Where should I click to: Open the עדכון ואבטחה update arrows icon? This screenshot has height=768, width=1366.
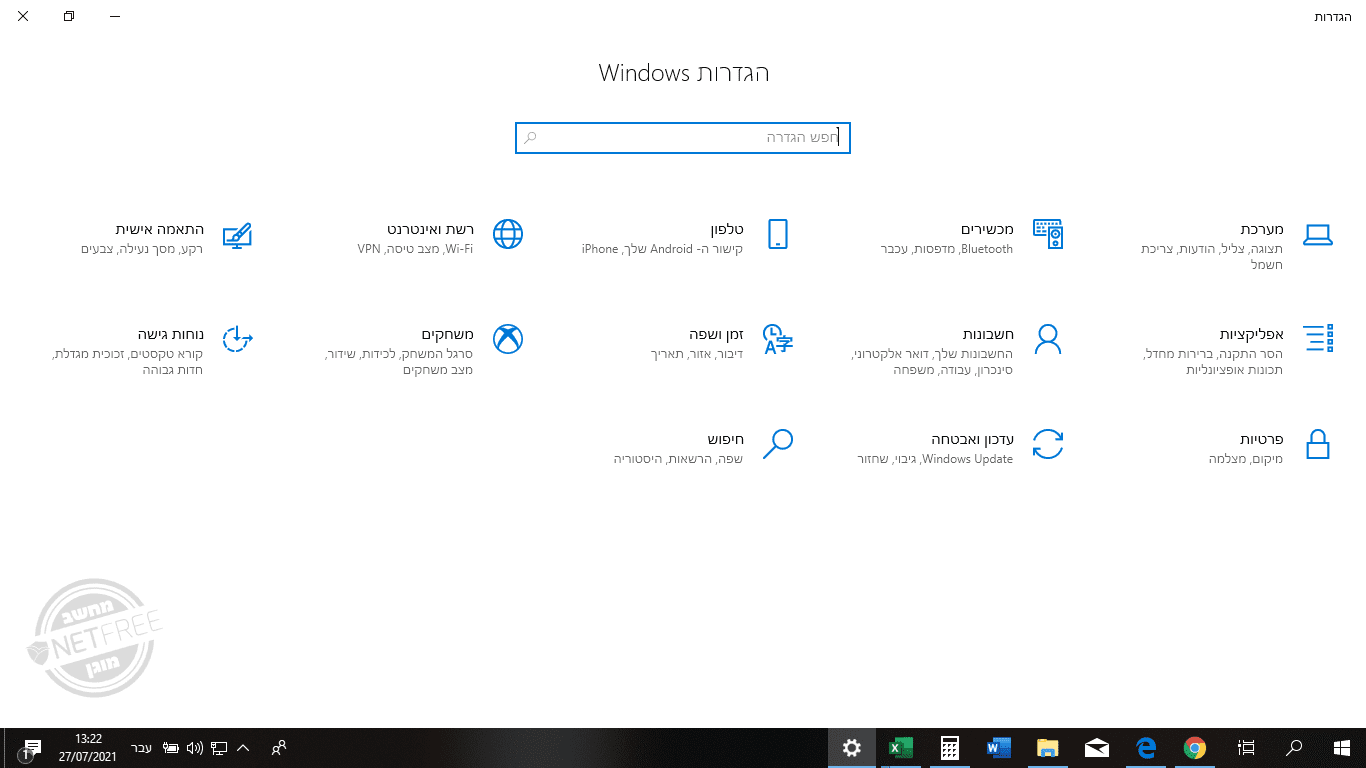pyautogui.click(x=1047, y=444)
